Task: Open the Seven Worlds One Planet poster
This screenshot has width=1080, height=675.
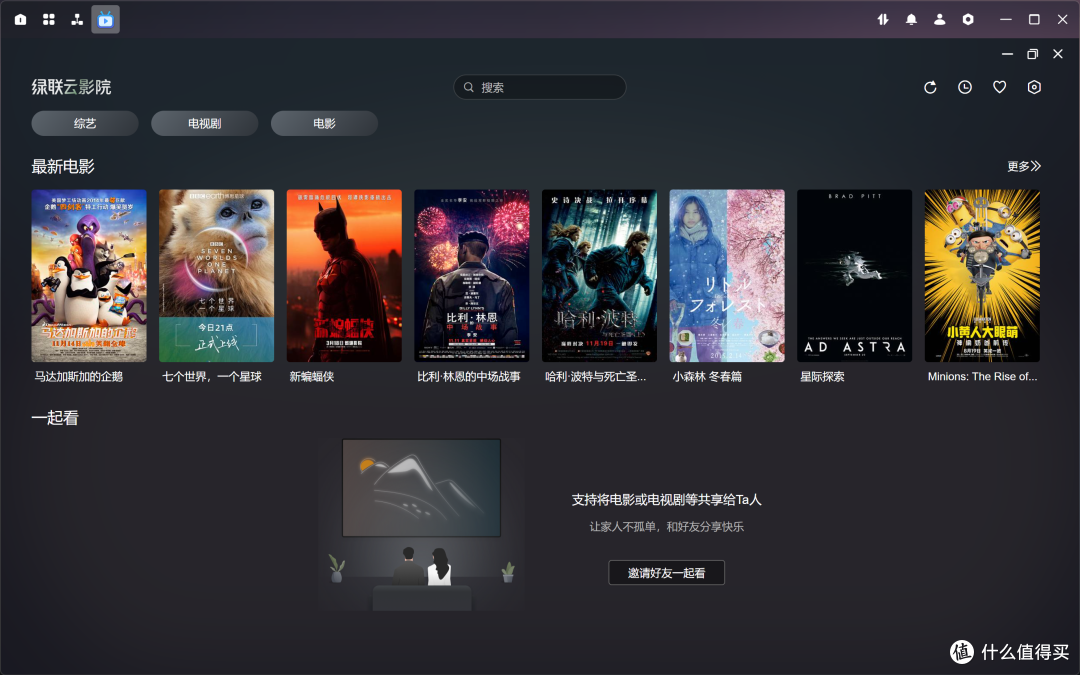Action: [x=216, y=276]
